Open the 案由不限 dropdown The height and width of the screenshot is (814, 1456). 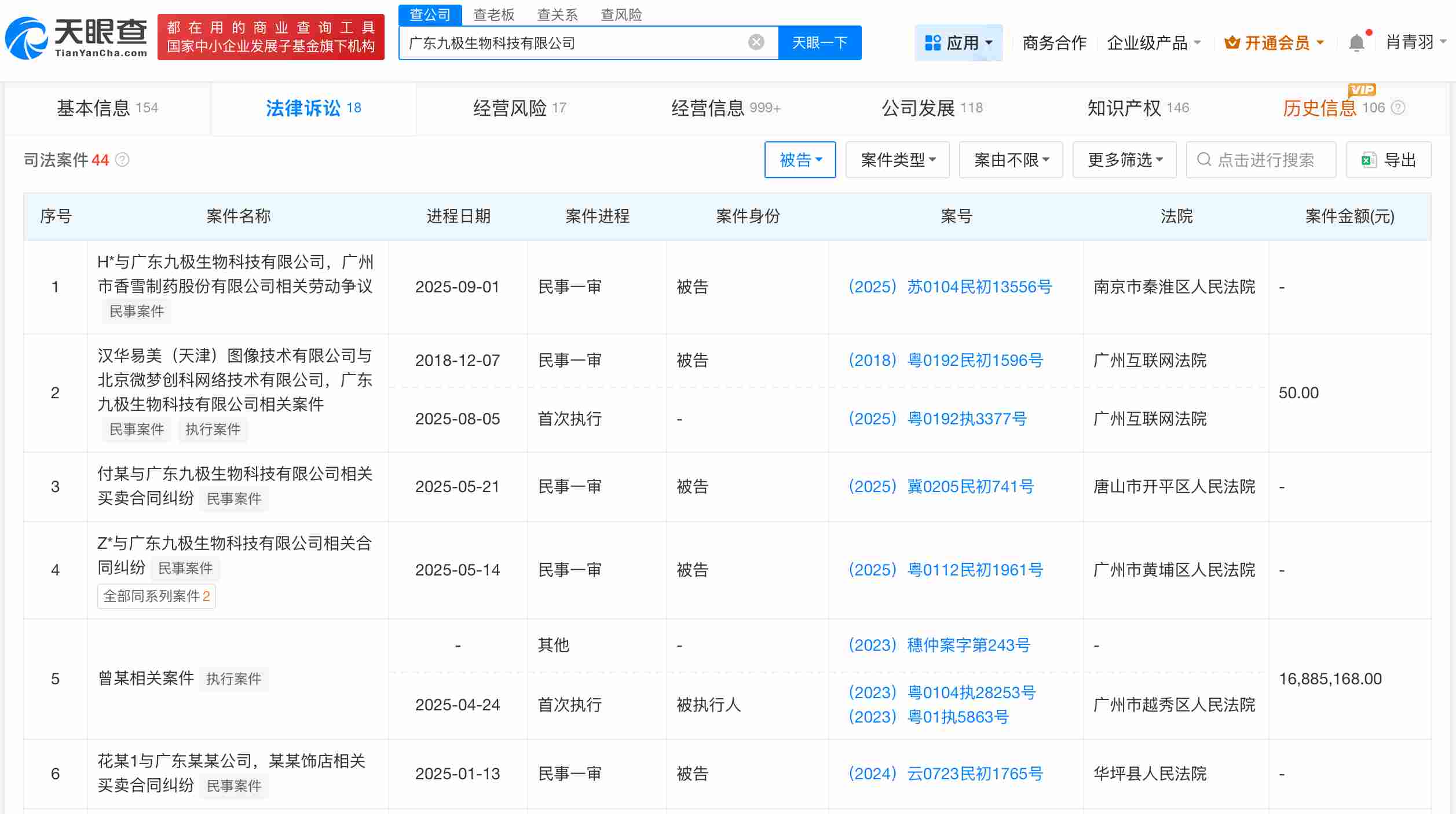(x=1010, y=160)
